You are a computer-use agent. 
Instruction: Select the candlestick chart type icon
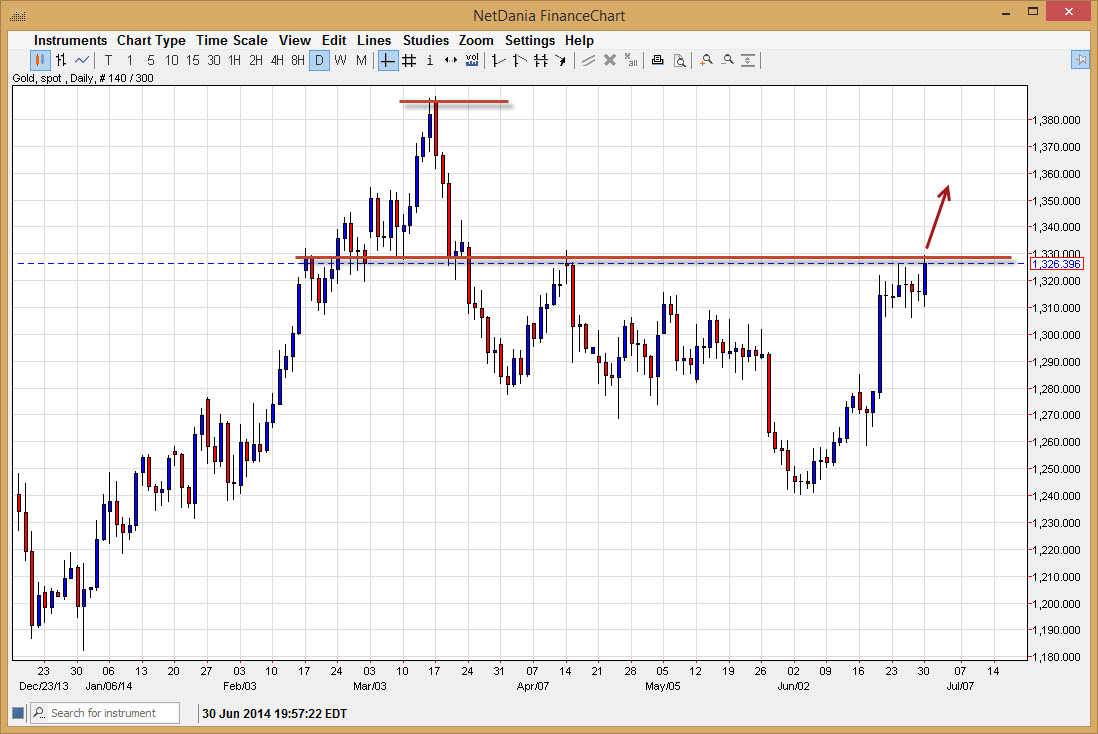coord(40,61)
